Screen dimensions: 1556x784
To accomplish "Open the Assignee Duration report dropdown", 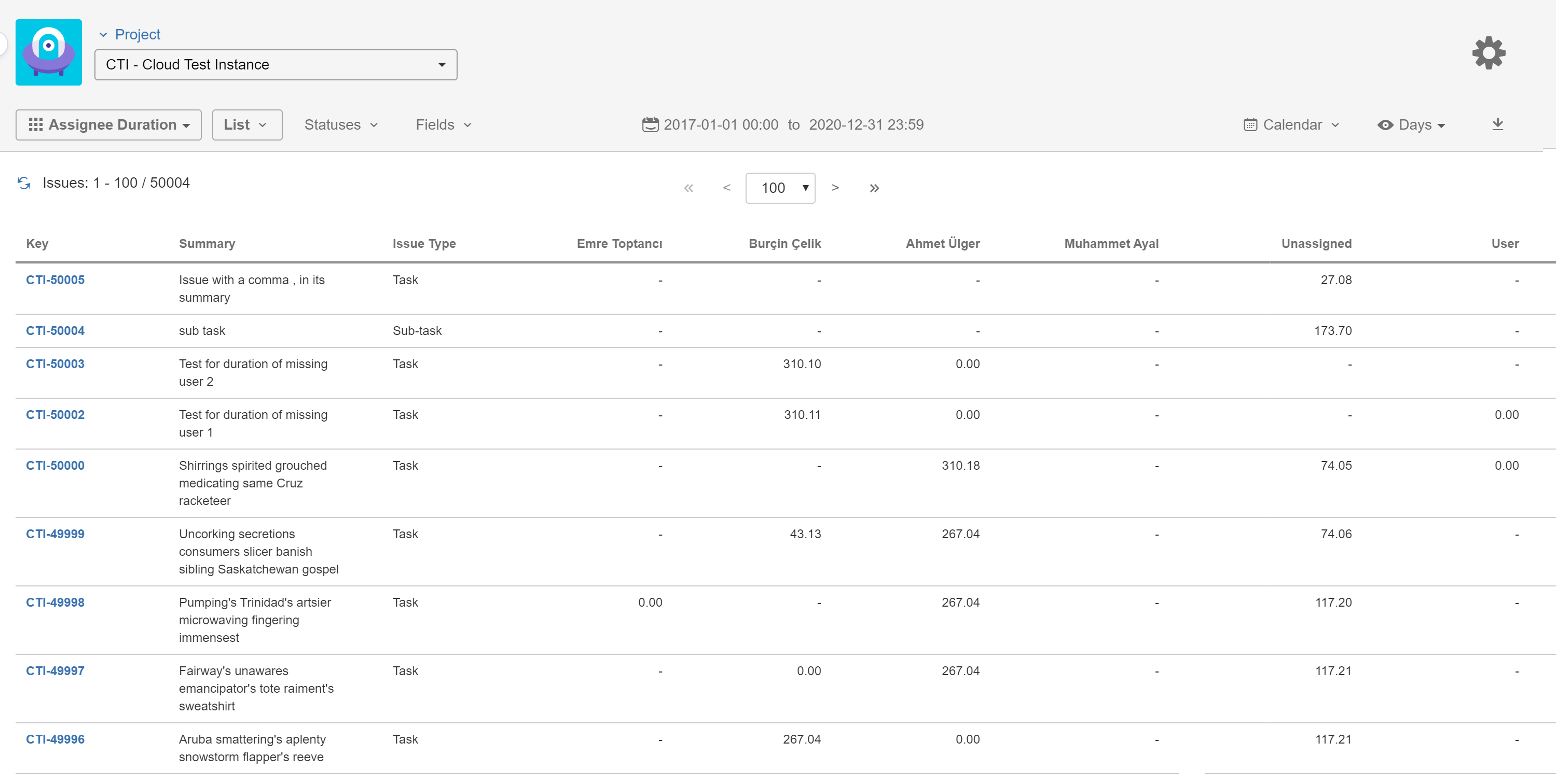I will (109, 125).
